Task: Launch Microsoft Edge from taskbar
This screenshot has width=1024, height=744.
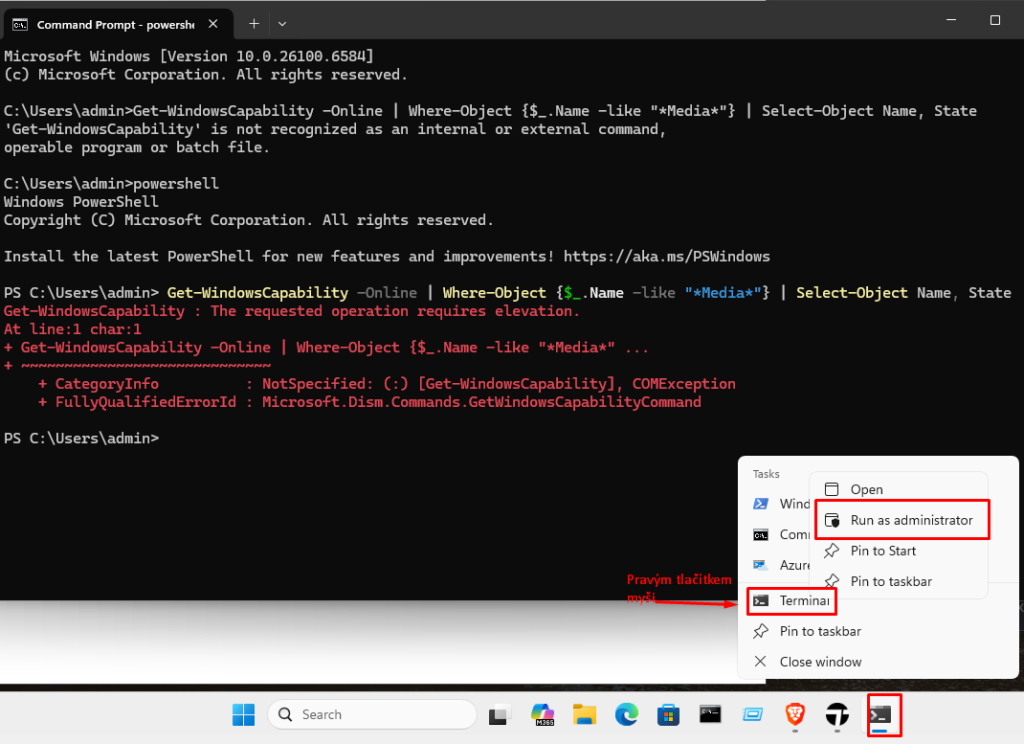Action: coord(626,715)
